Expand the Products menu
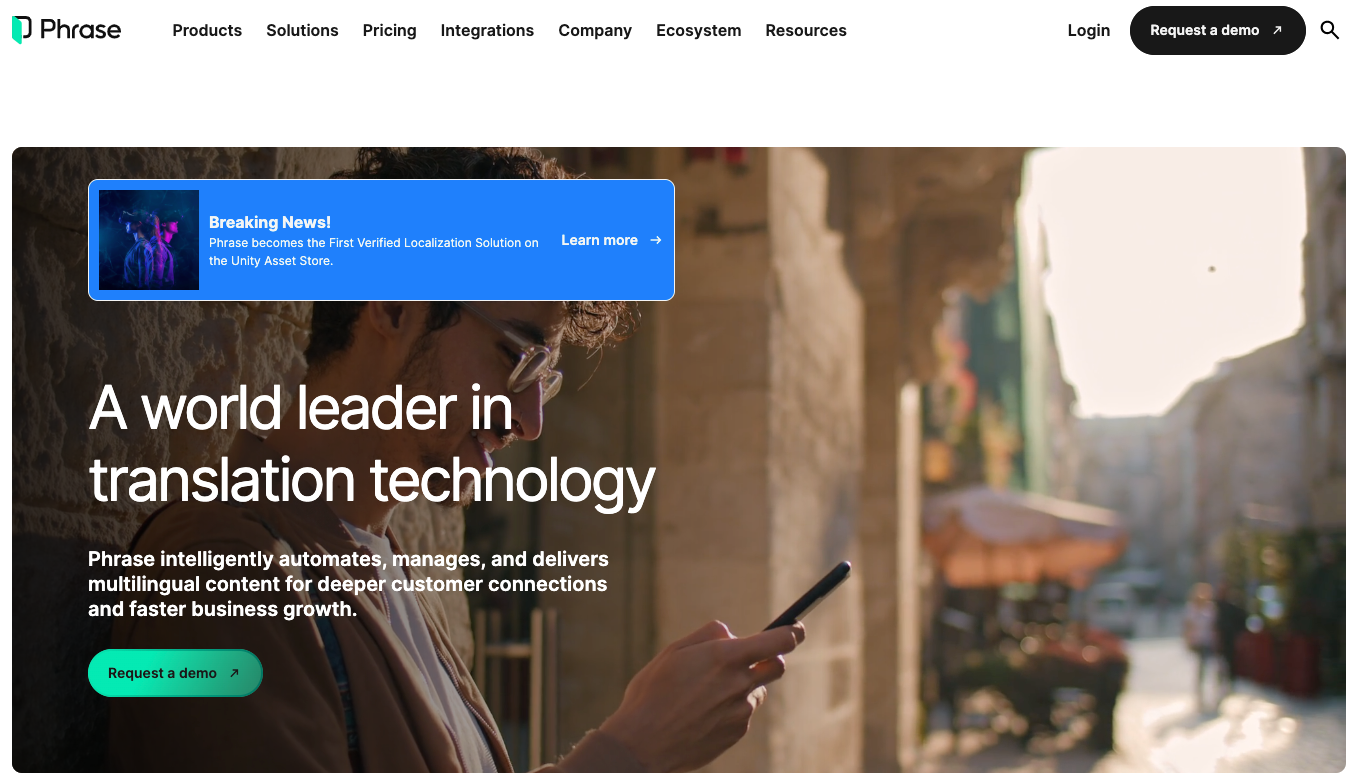1354x784 pixels. tap(207, 30)
